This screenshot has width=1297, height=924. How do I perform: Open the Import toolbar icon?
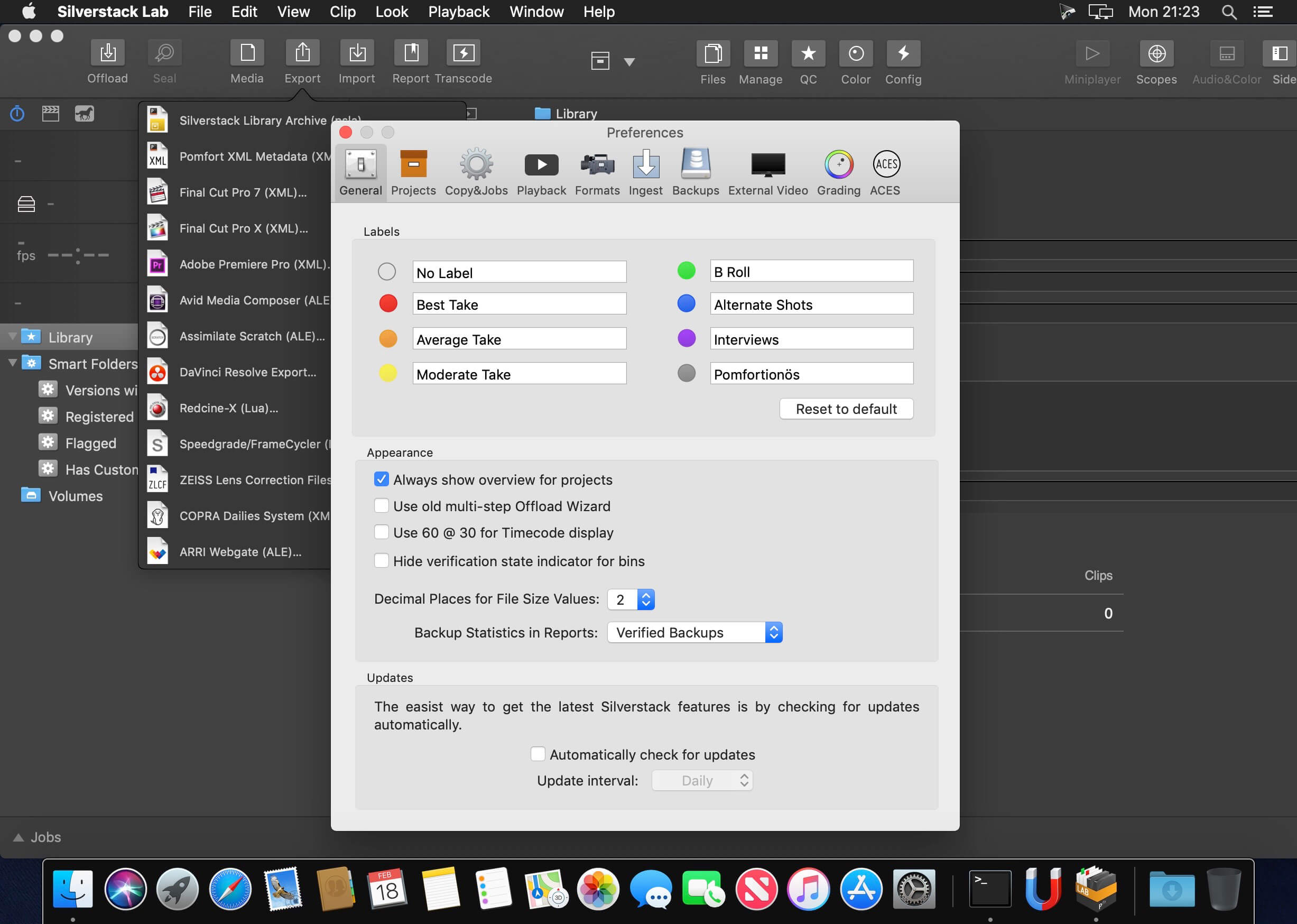[x=357, y=53]
